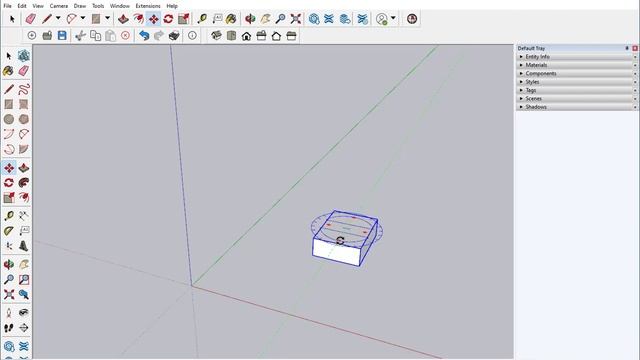Undo the last action
This screenshot has height=360, width=640.
pos(144,36)
